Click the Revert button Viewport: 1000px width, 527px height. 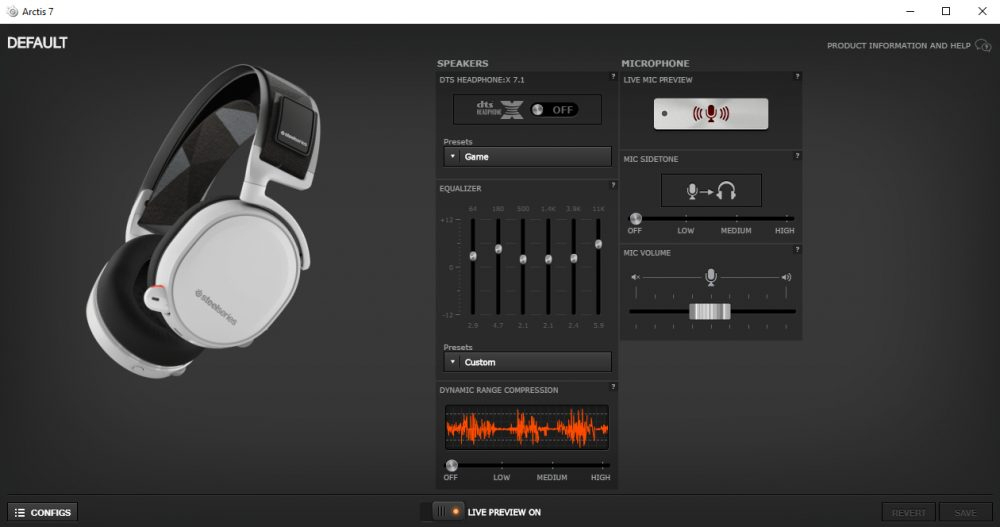[x=908, y=512]
